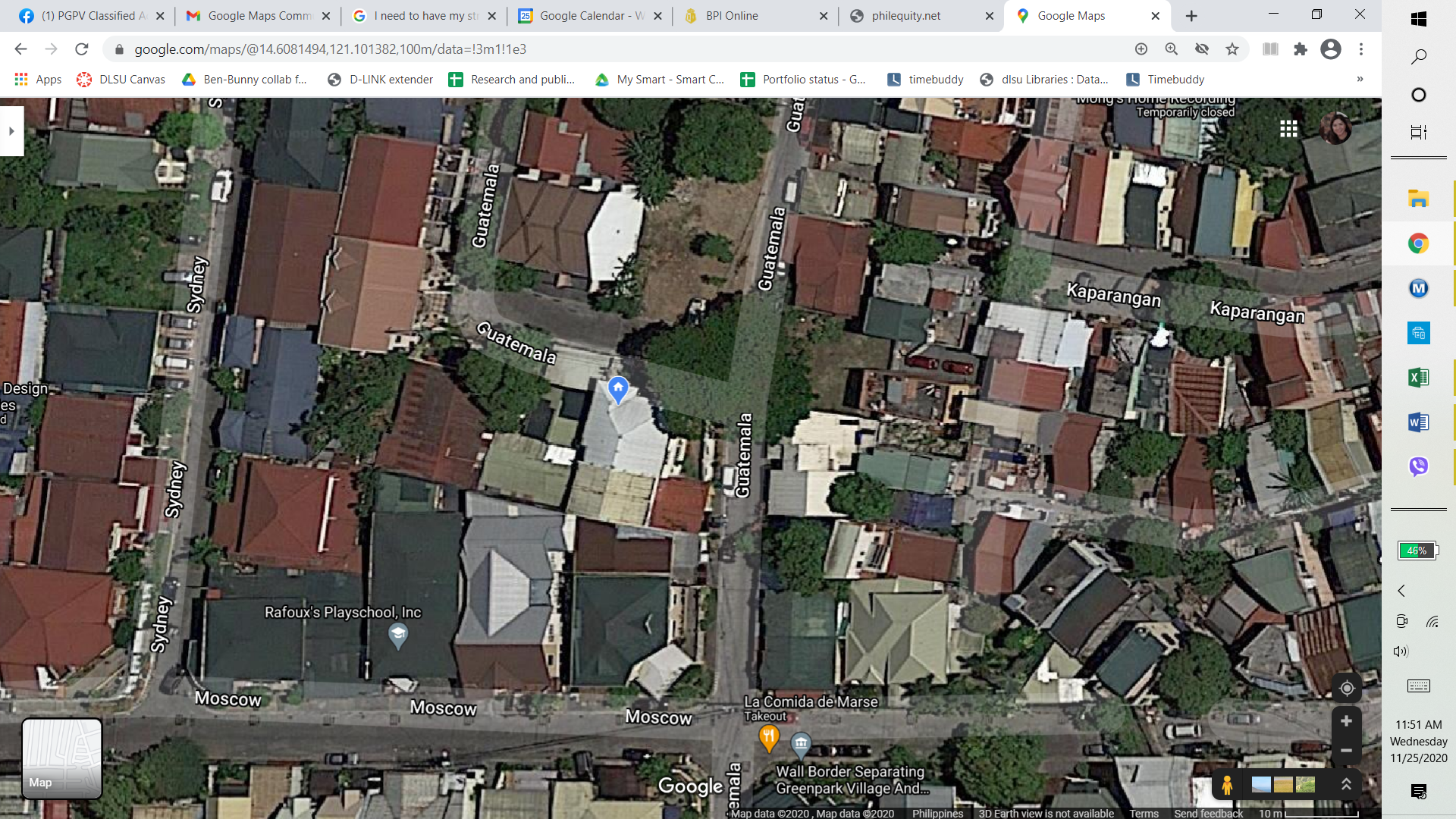Screen dimensions: 1456x819
Task: Click the blue home marker pin
Action: (618, 389)
